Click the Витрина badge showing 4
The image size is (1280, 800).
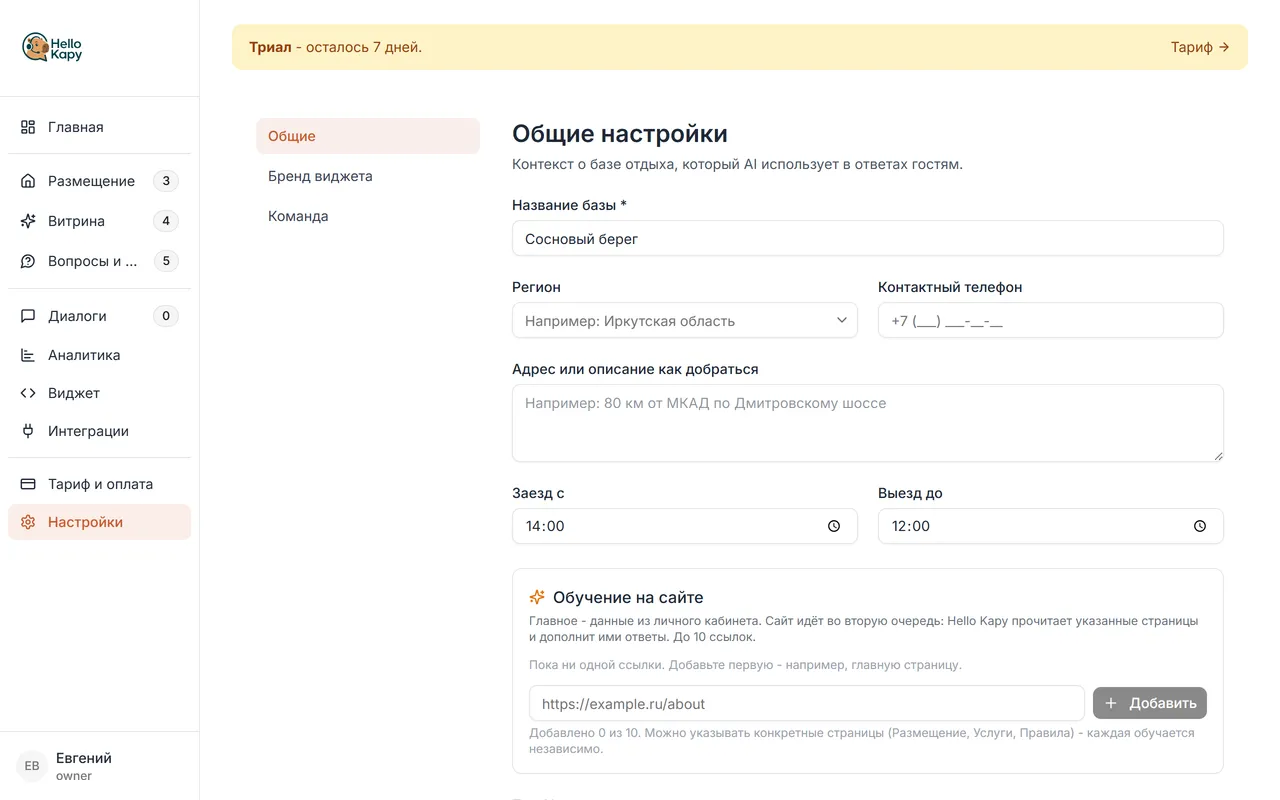(166, 221)
